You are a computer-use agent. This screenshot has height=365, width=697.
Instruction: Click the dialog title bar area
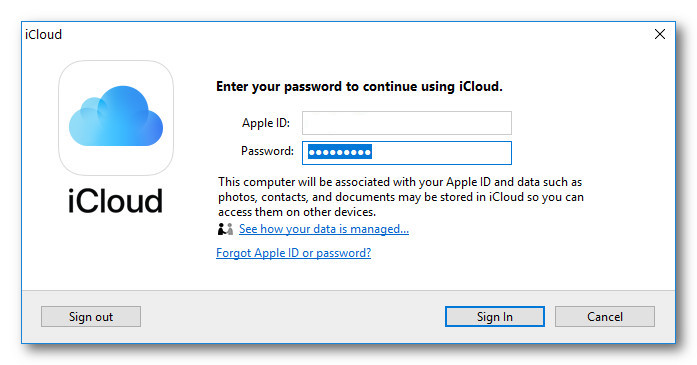347,34
